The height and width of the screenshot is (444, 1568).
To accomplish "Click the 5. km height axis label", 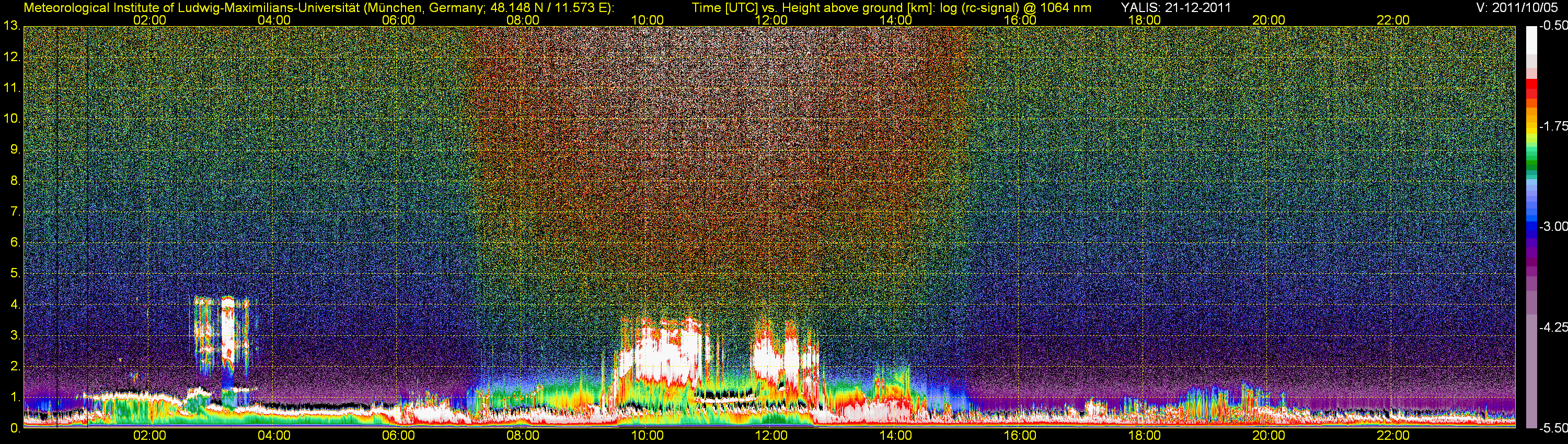I will click(15, 273).
